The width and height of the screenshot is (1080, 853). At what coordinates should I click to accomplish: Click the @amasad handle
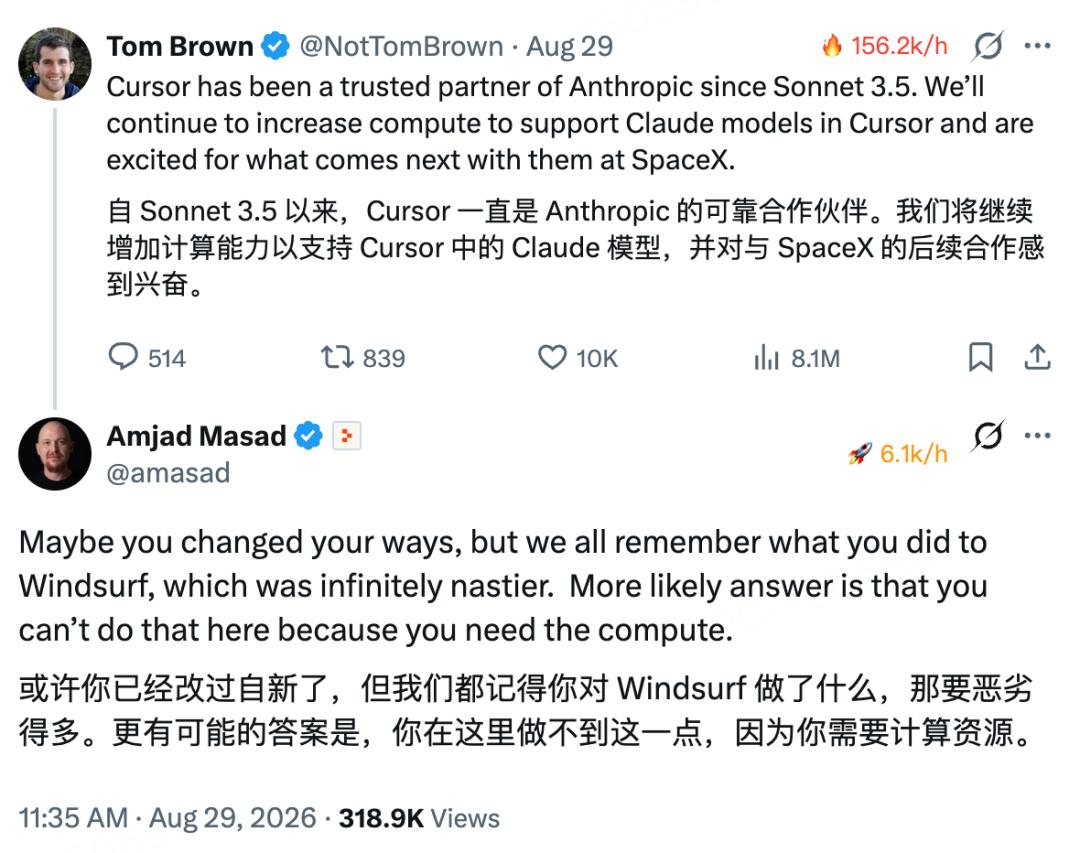[x=168, y=473]
